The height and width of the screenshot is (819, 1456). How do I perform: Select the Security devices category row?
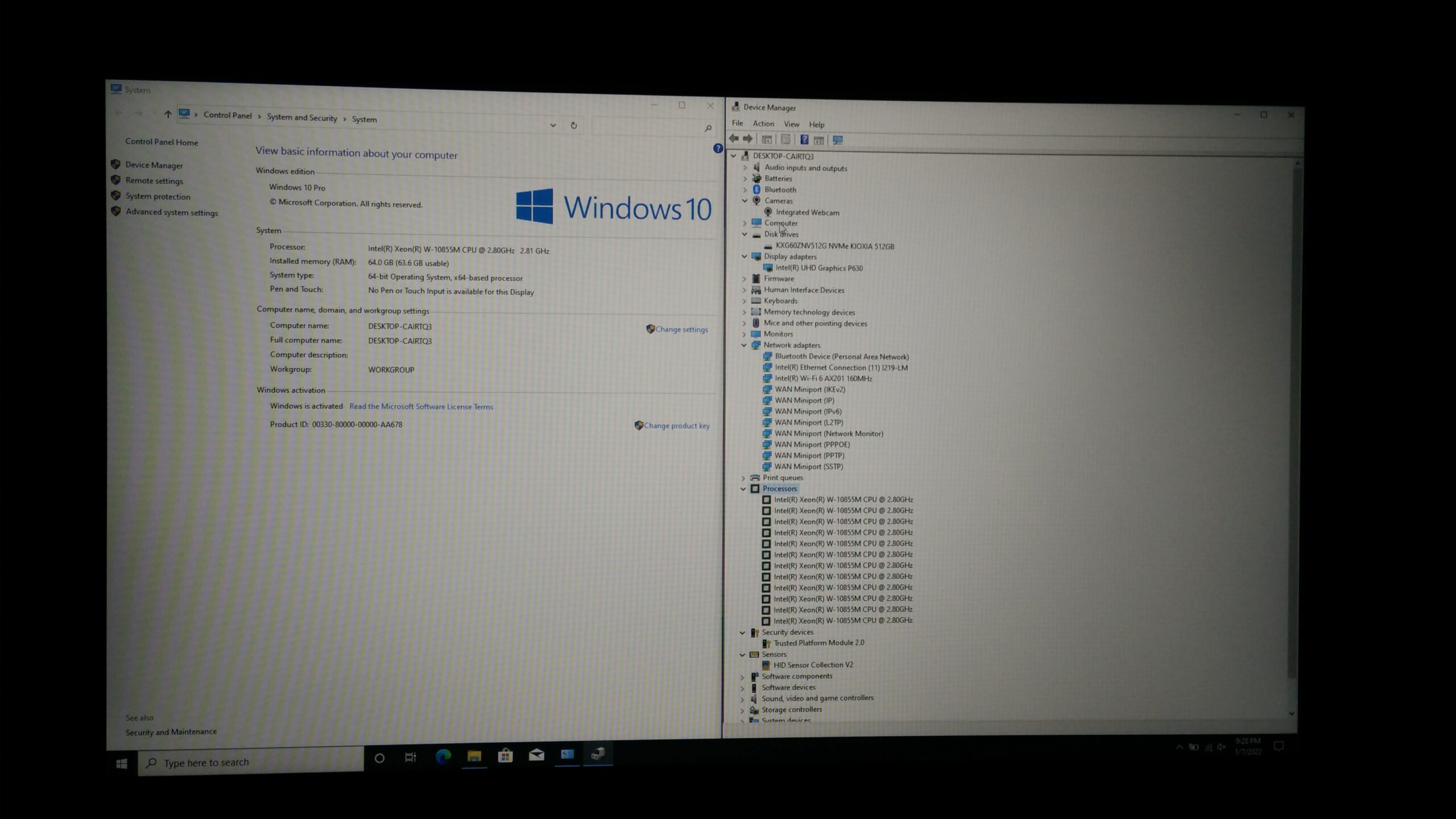(788, 632)
